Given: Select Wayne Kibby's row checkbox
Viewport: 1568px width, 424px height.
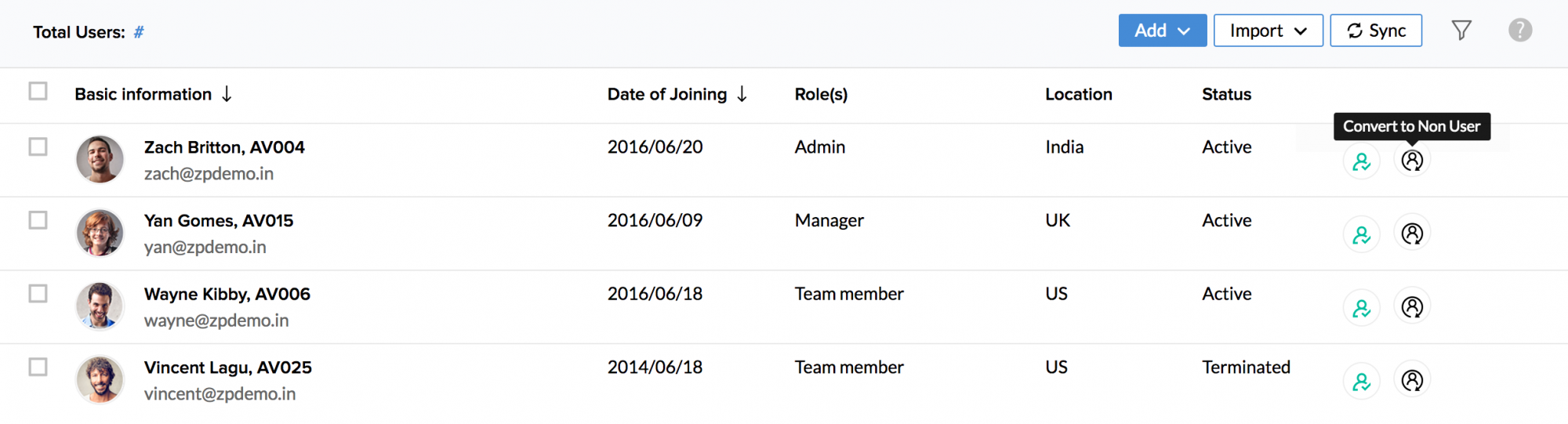Looking at the screenshot, I should [38, 294].
